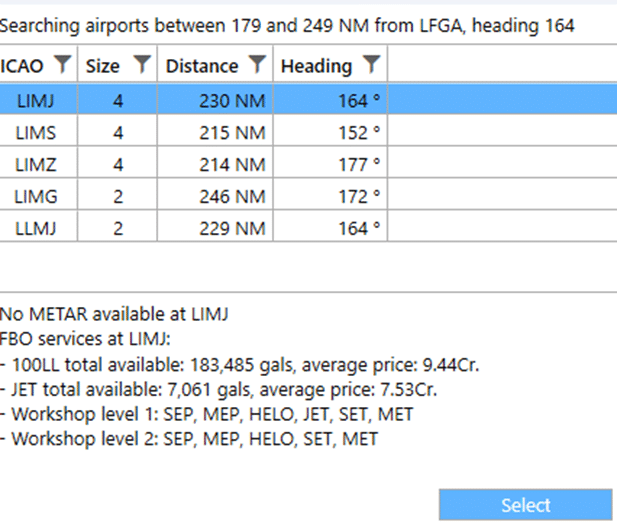Open the Size column filter icon

coord(142,64)
